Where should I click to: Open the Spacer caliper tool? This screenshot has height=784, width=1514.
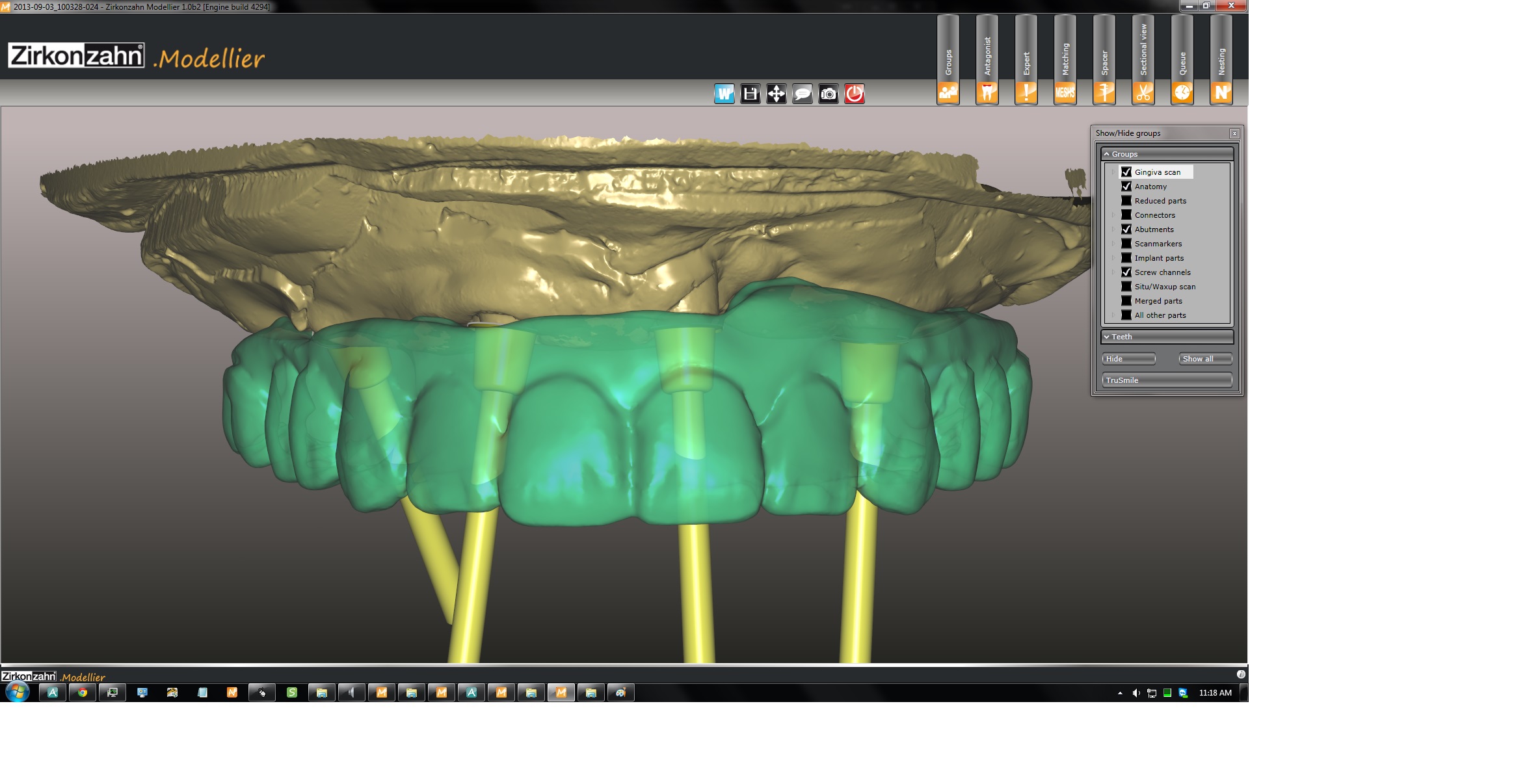[x=1104, y=92]
